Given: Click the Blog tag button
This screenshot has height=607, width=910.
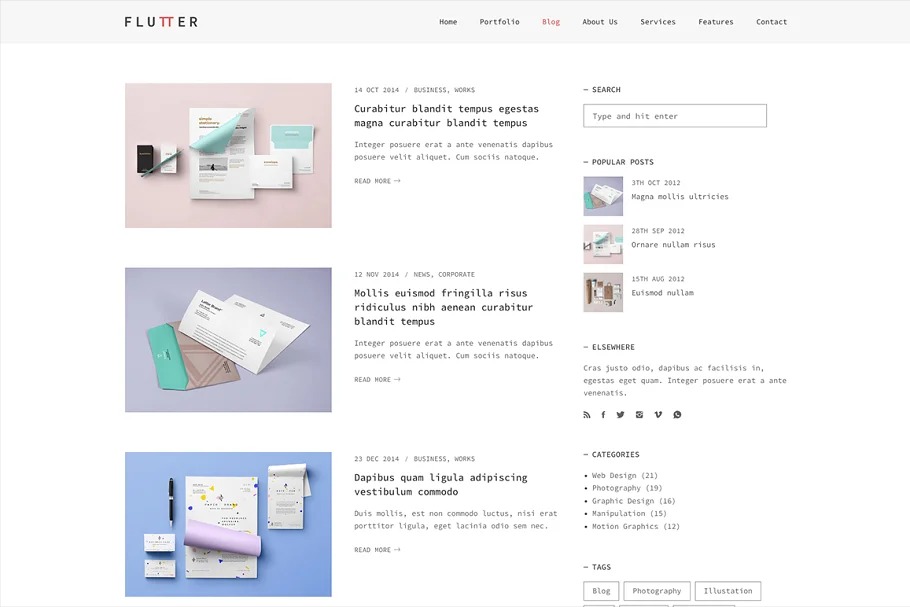Looking at the screenshot, I should (x=601, y=591).
